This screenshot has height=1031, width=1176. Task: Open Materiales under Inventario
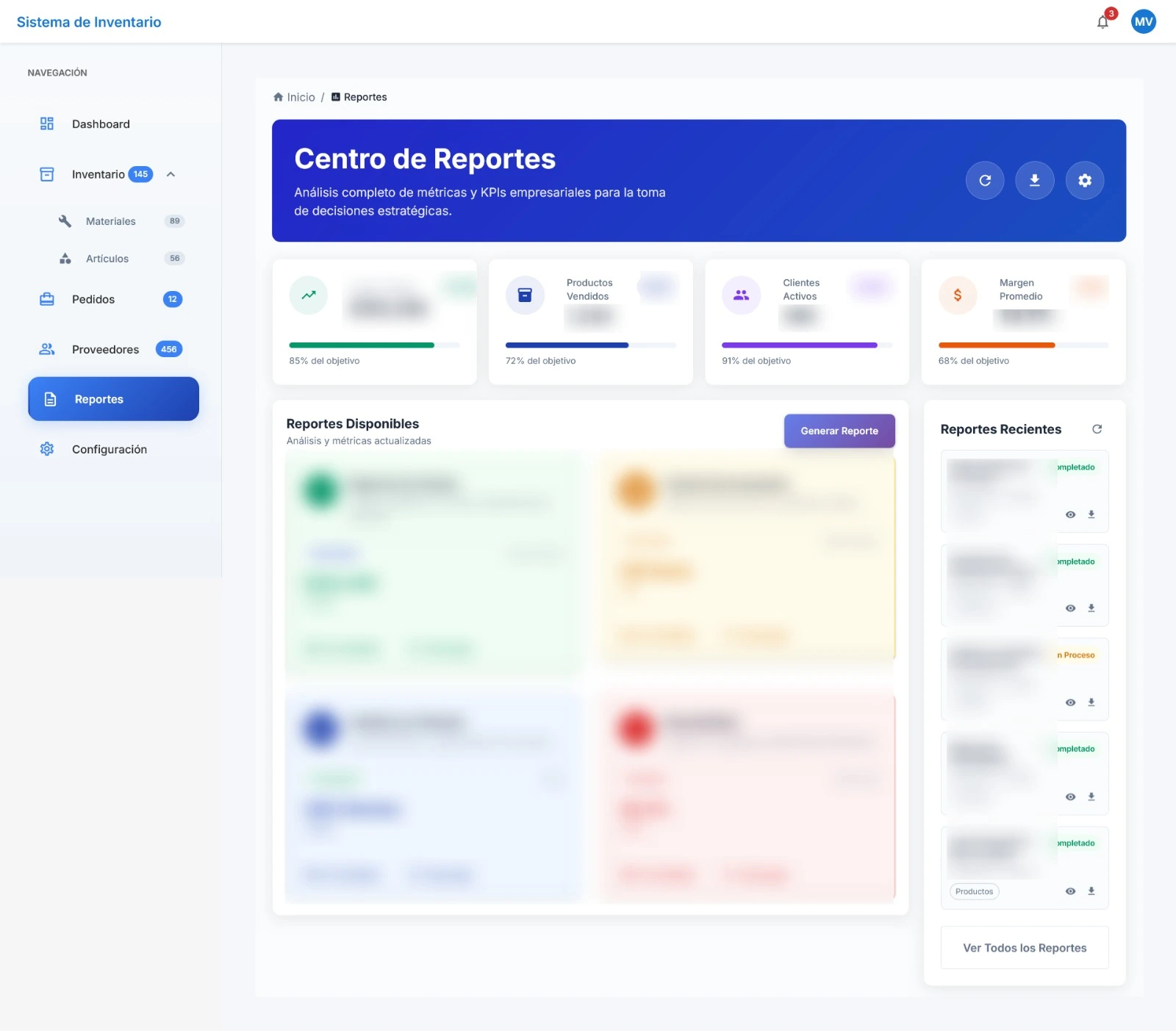[x=111, y=221]
